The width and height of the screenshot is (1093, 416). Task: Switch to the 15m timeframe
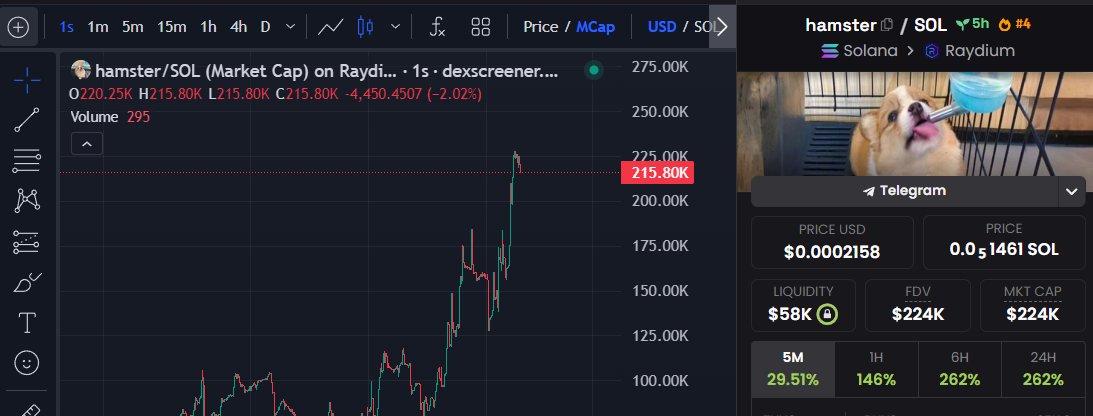click(x=171, y=27)
